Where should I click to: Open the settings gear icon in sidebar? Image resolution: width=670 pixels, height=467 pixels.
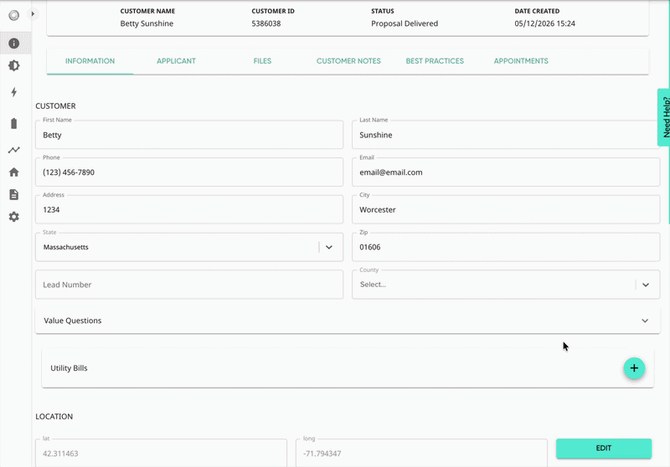(x=14, y=217)
